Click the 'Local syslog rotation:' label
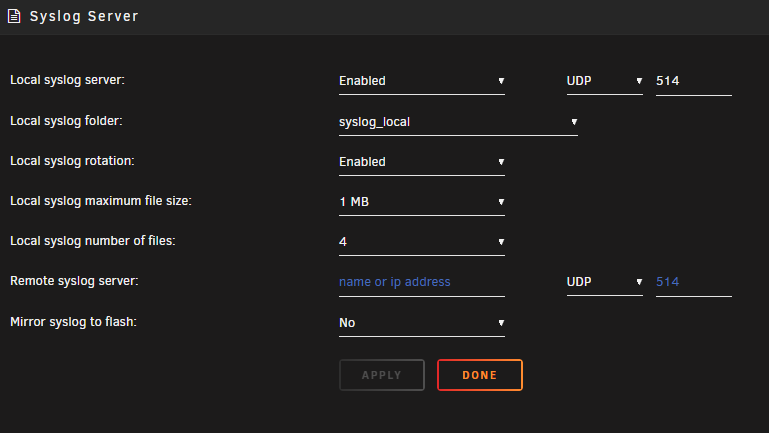The height and width of the screenshot is (433, 769). 72,161
